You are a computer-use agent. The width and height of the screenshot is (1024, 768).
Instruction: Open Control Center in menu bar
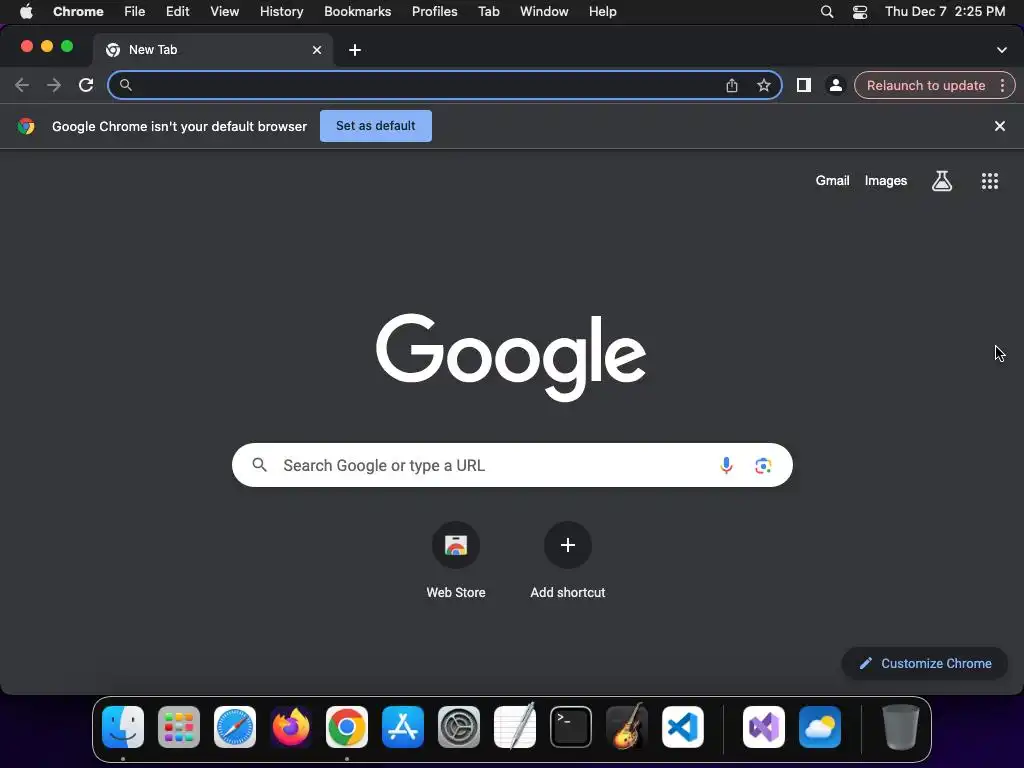[860, 12]
